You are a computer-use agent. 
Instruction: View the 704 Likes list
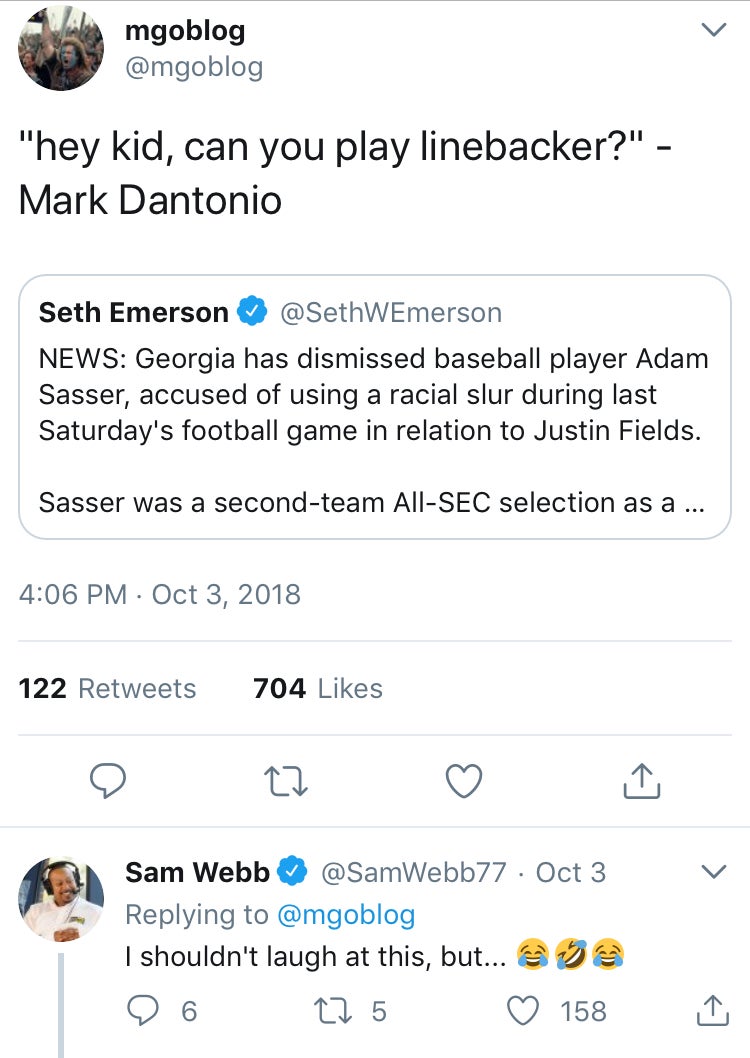pos(318,688)
